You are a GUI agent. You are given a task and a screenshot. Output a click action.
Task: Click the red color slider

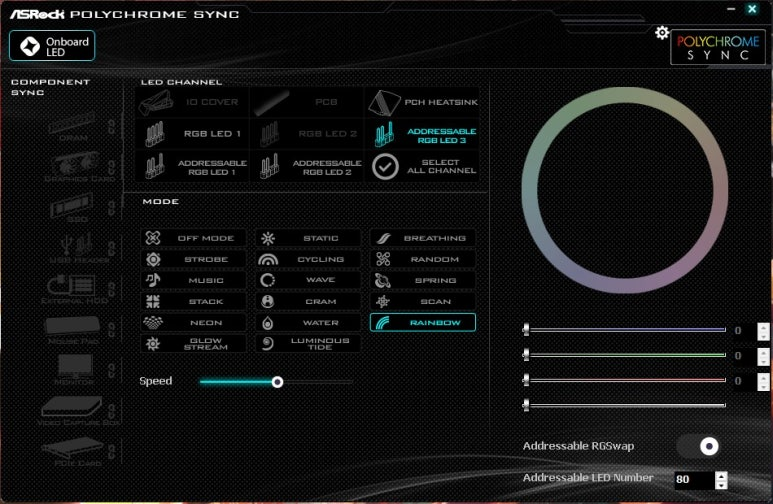[x=626, y=380]
